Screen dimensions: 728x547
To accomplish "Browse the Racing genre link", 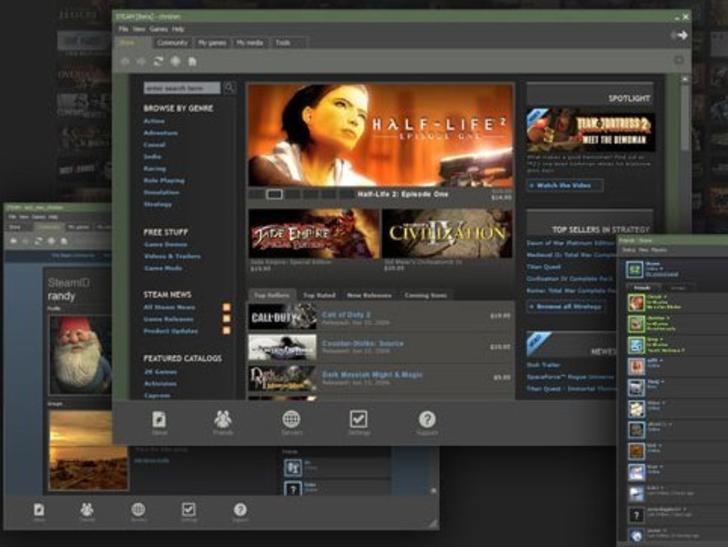I will tap(155, 169).
